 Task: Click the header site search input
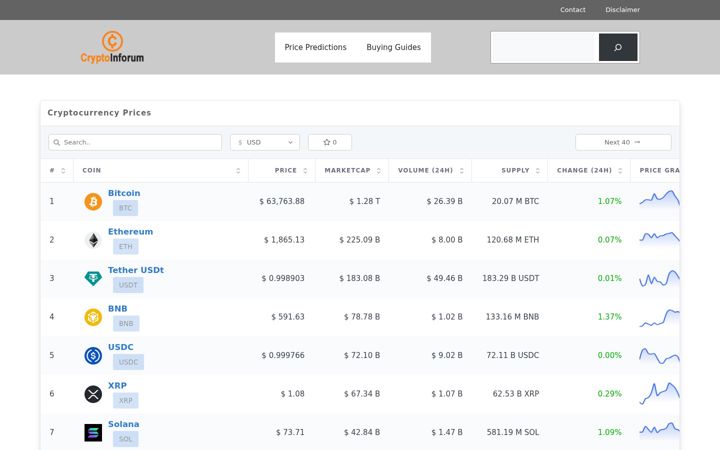pos(545,47)
